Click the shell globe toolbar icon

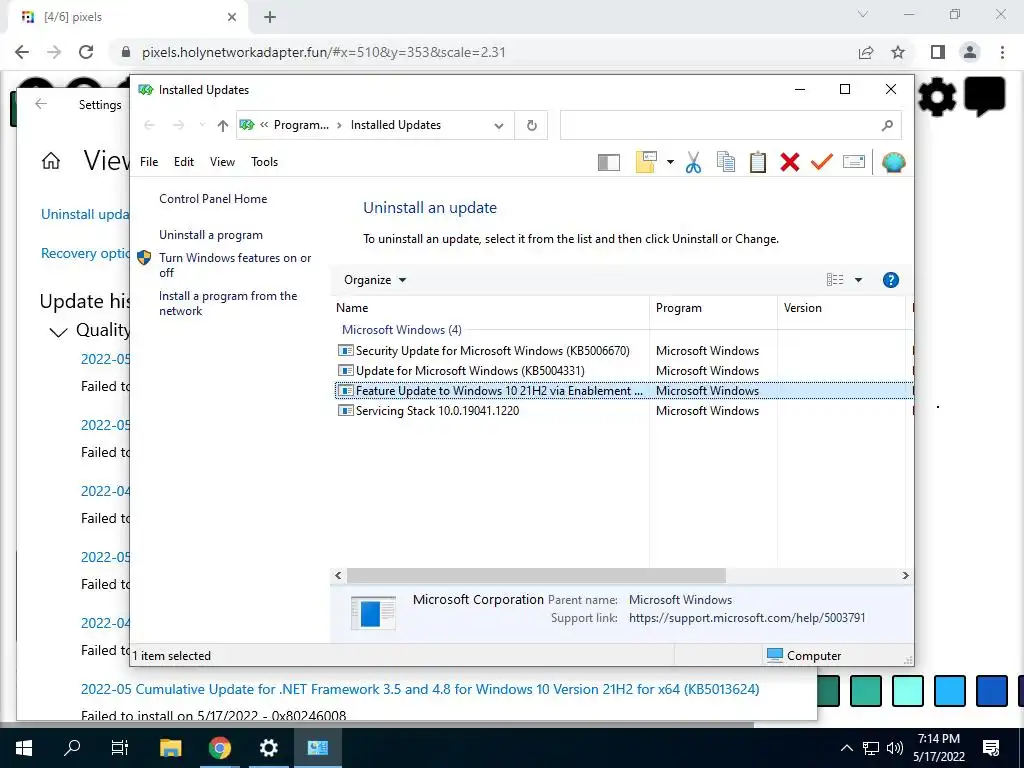pos(893,162)
